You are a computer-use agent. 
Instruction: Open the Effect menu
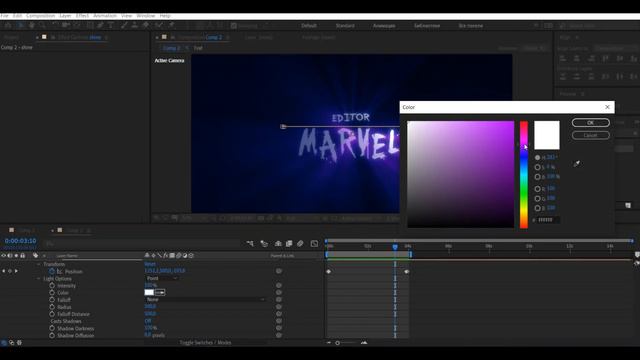[x=82, y=16]
